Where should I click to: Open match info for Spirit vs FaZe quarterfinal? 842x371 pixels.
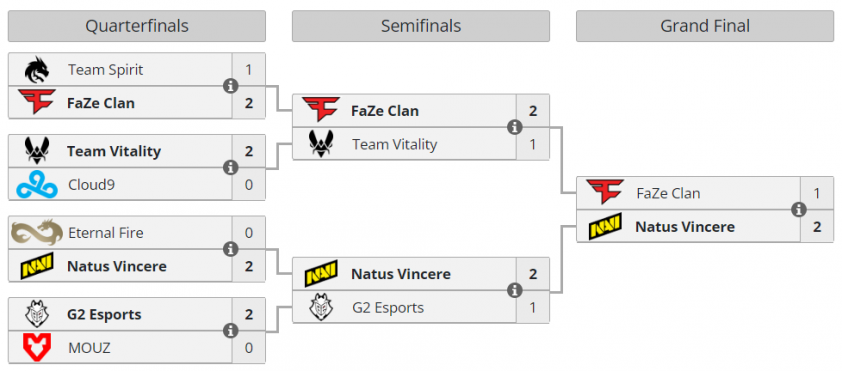pyautogui.click(x=231, y=86)
